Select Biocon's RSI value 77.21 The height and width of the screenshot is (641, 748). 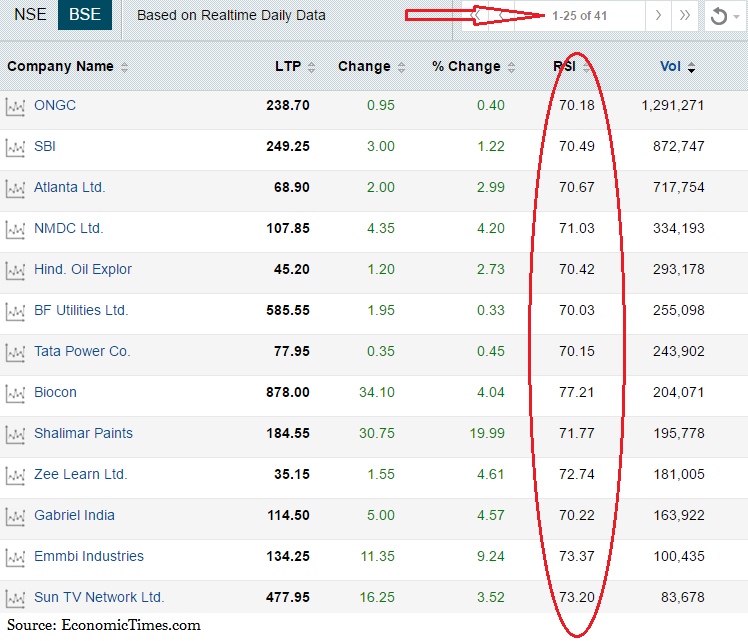point(577,392)
